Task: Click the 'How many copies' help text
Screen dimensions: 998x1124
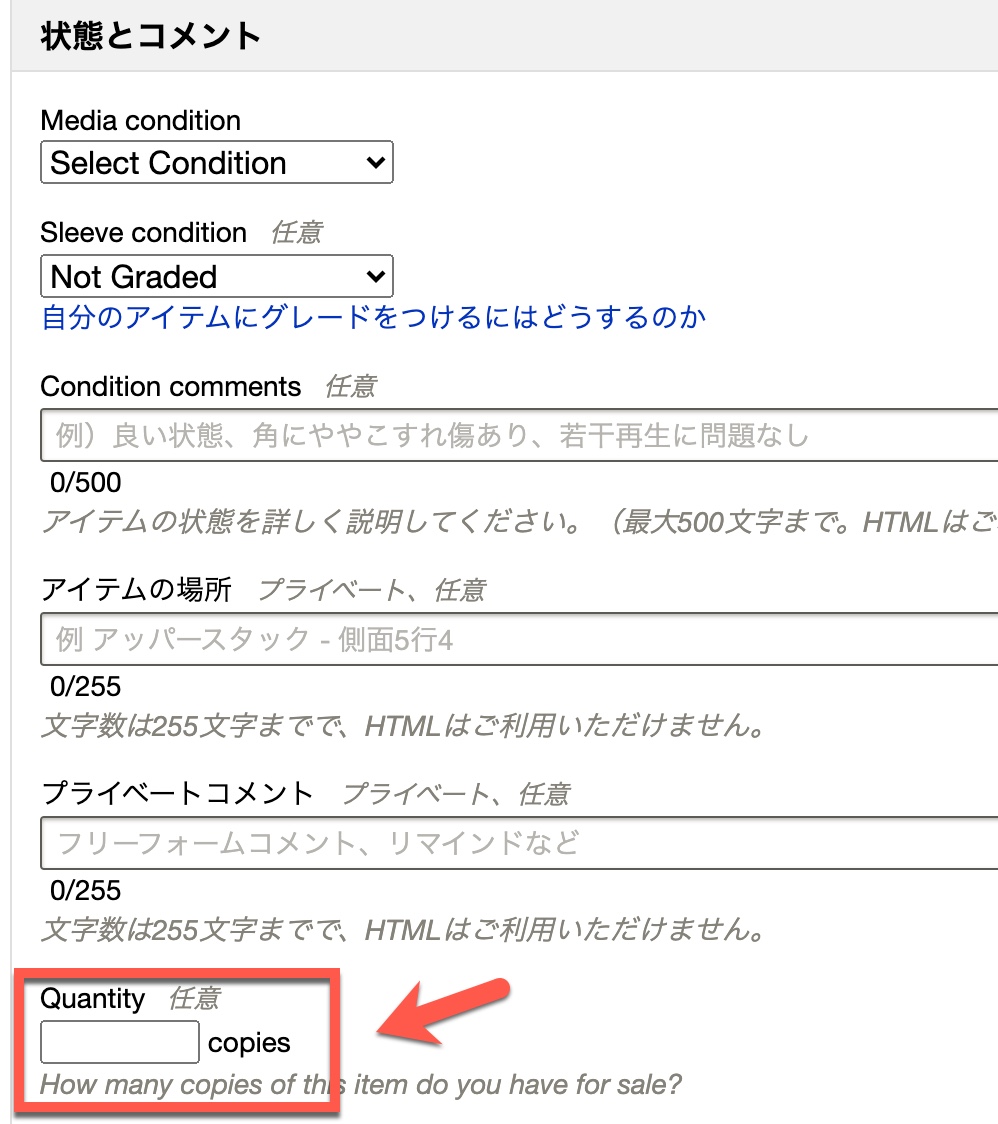Action: 360,1085
